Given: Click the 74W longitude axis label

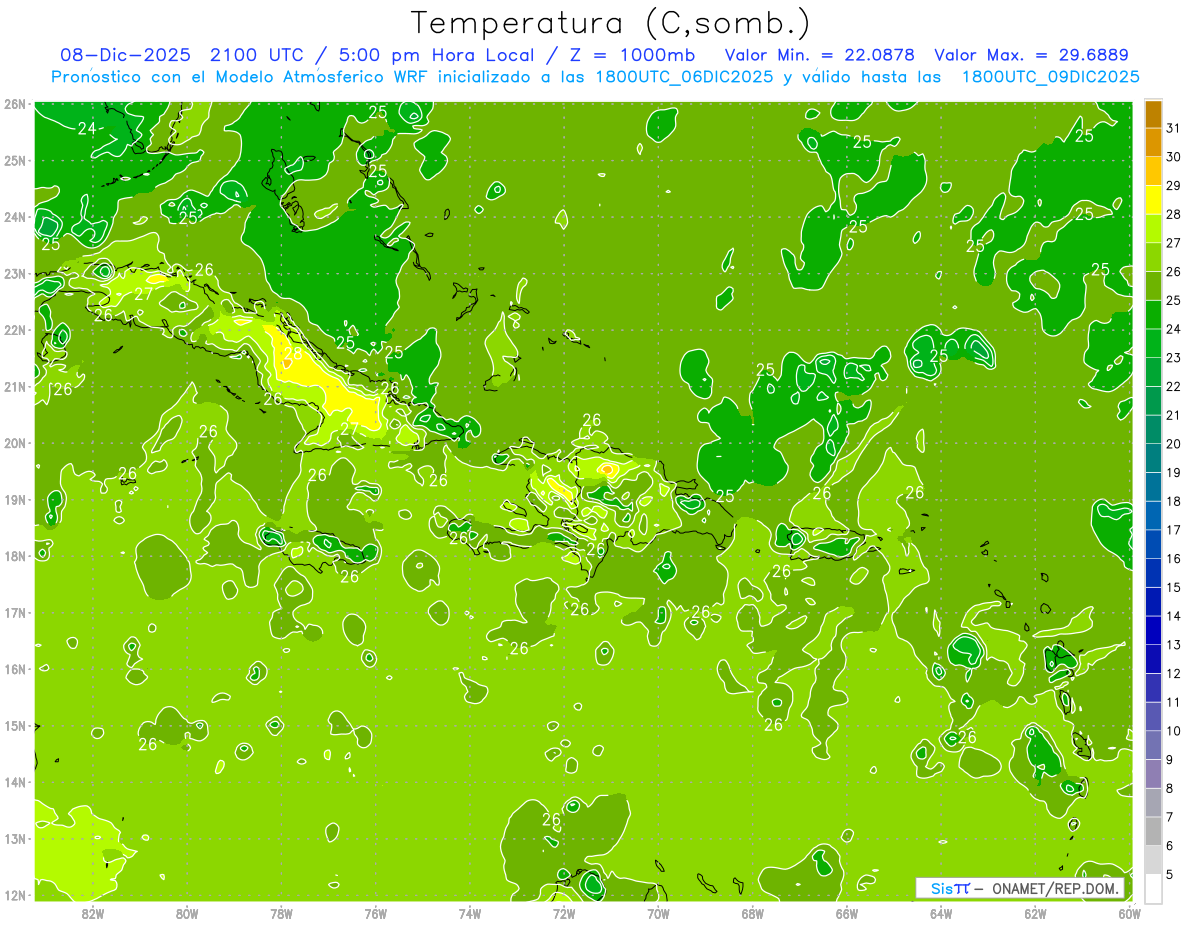Looking at the screenshot, I should (469, 913).
